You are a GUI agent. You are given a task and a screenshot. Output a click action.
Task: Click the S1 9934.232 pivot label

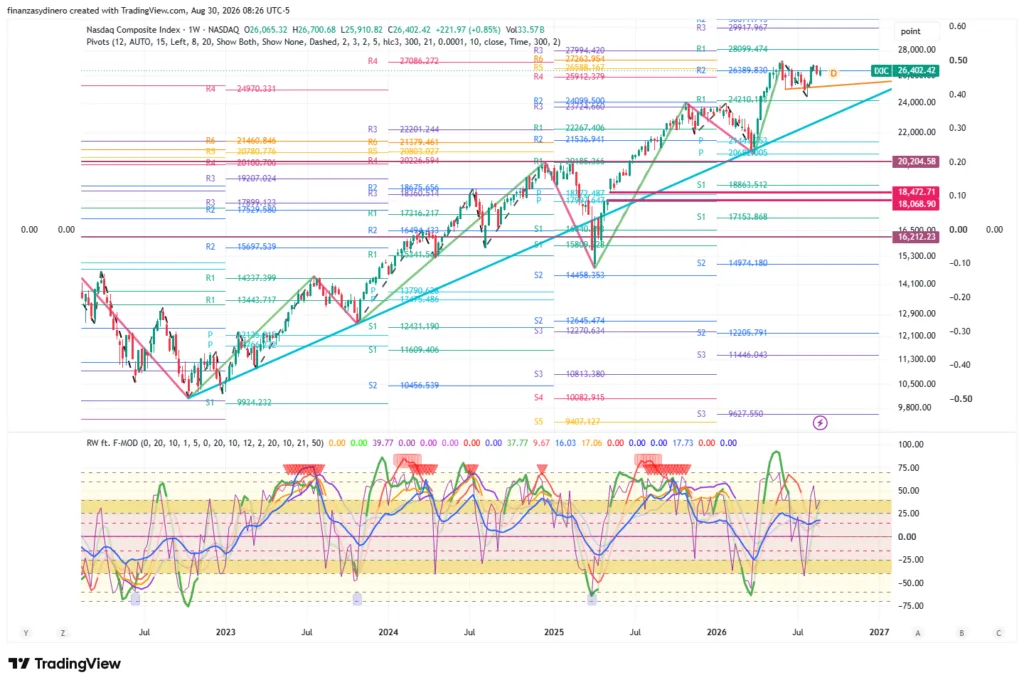238,403
